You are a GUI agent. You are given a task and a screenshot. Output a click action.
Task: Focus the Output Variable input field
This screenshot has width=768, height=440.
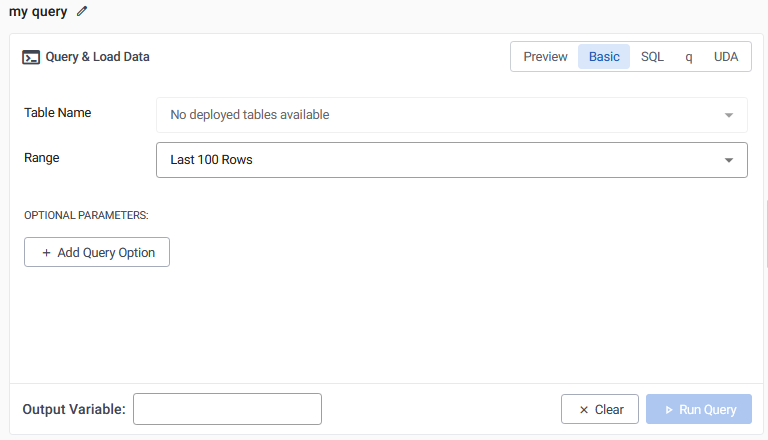[x=227, y=409]
